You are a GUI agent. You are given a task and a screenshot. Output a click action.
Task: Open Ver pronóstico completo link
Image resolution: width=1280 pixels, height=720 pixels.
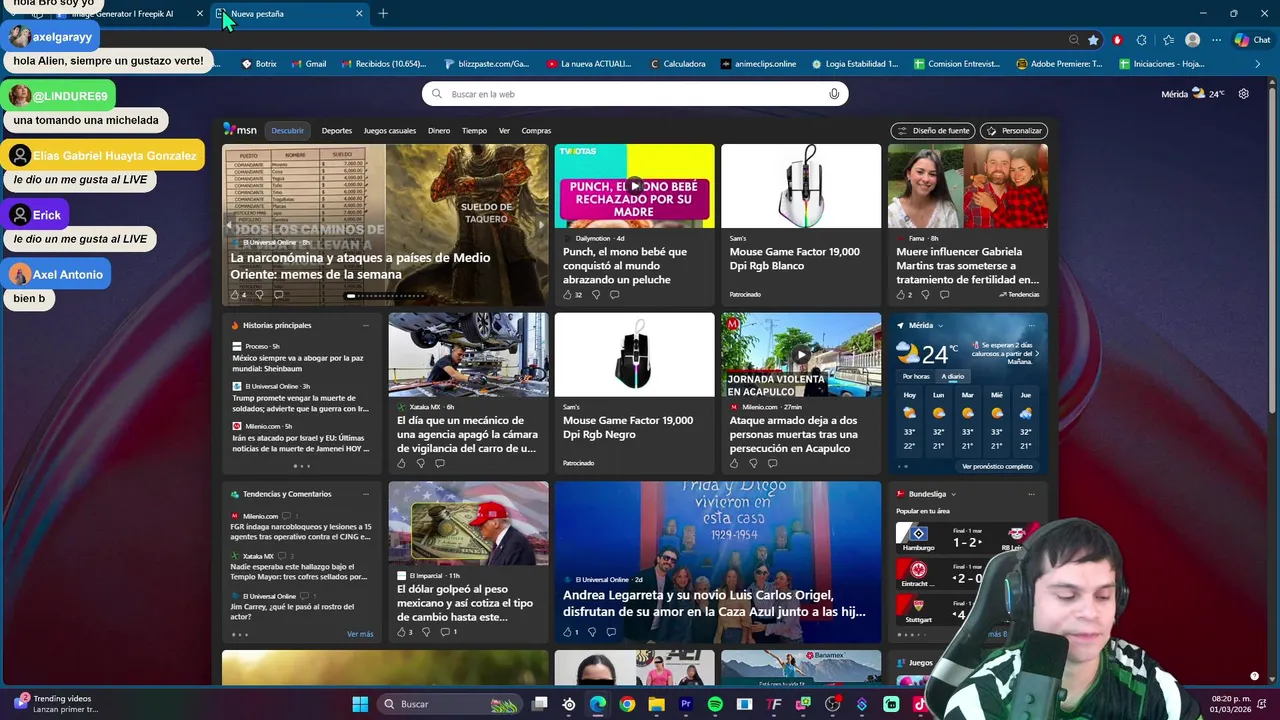tap(997, 466)
